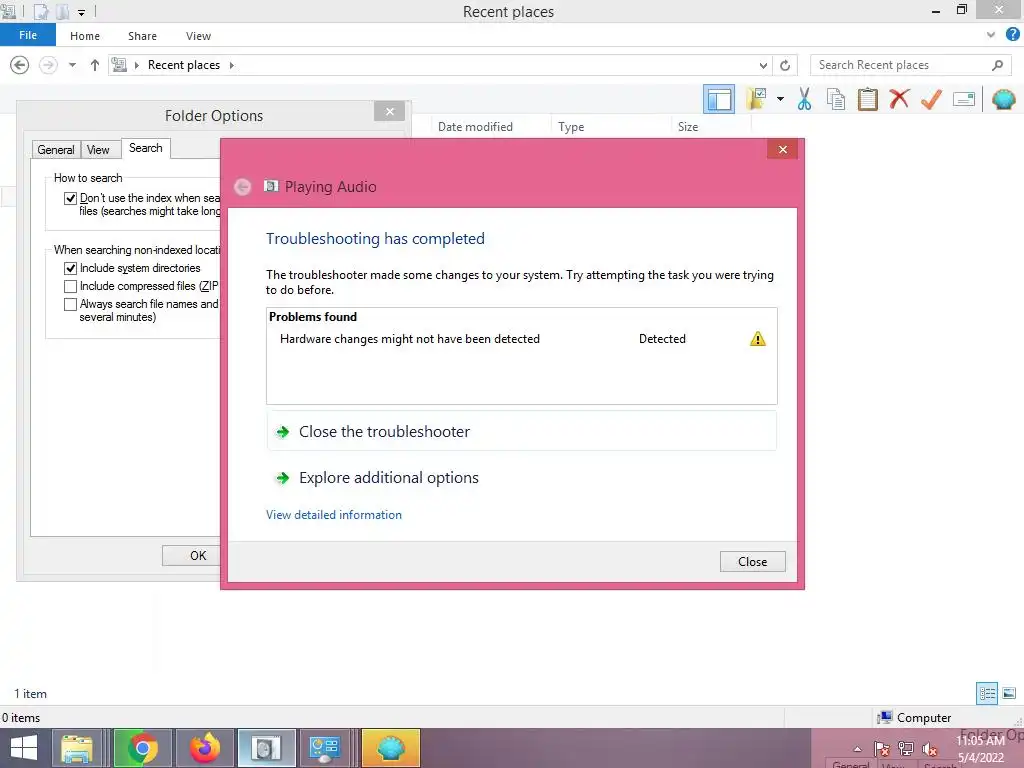Screen dimensions: 1024x768
Task: Click the Explorer forward arrow button
Action: click(x=48, y=65)
